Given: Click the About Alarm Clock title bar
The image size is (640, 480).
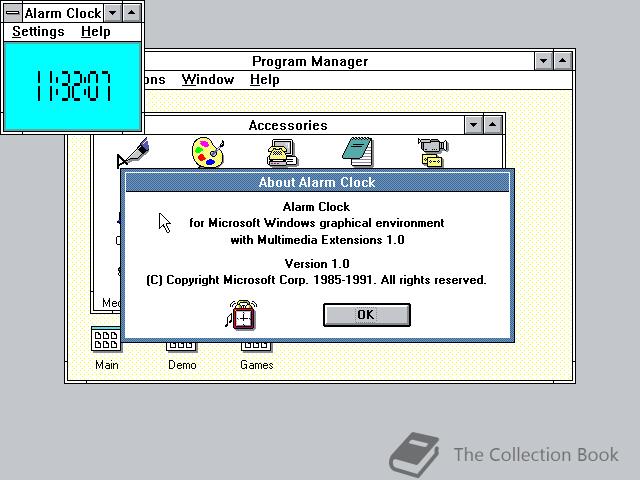Looking at the screenshot, I should coord(317,182).
